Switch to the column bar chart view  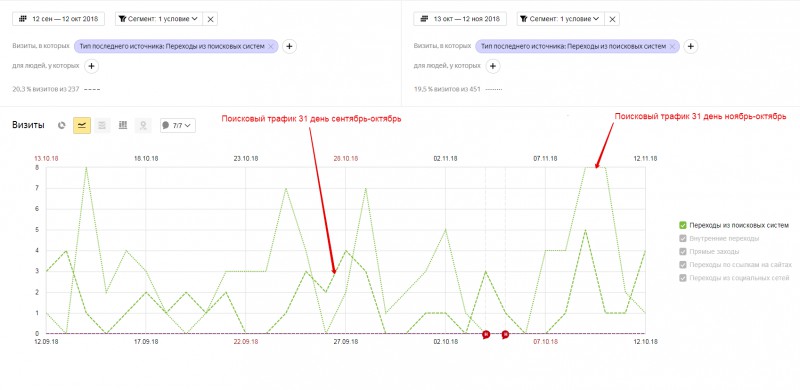[122, 125]
